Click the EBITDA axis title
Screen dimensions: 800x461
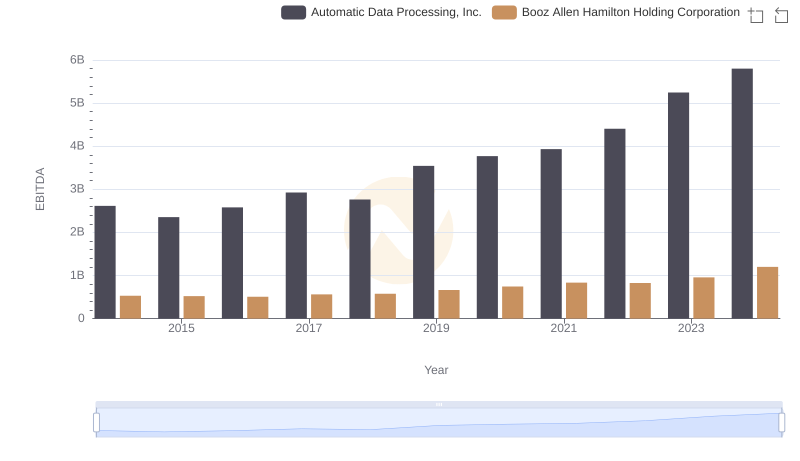(40, 189)
